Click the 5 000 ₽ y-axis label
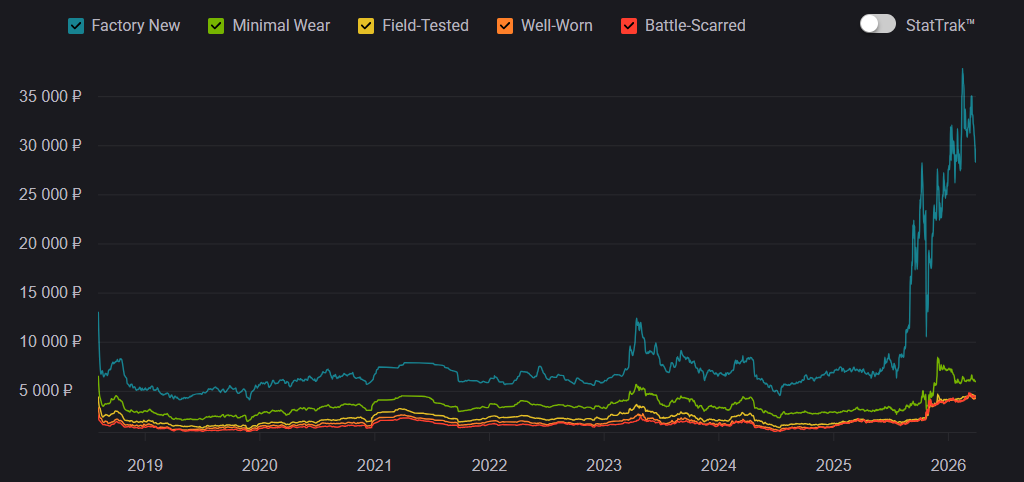The height and width of the screenshot is (482, 1024). [x=54, y=390]
